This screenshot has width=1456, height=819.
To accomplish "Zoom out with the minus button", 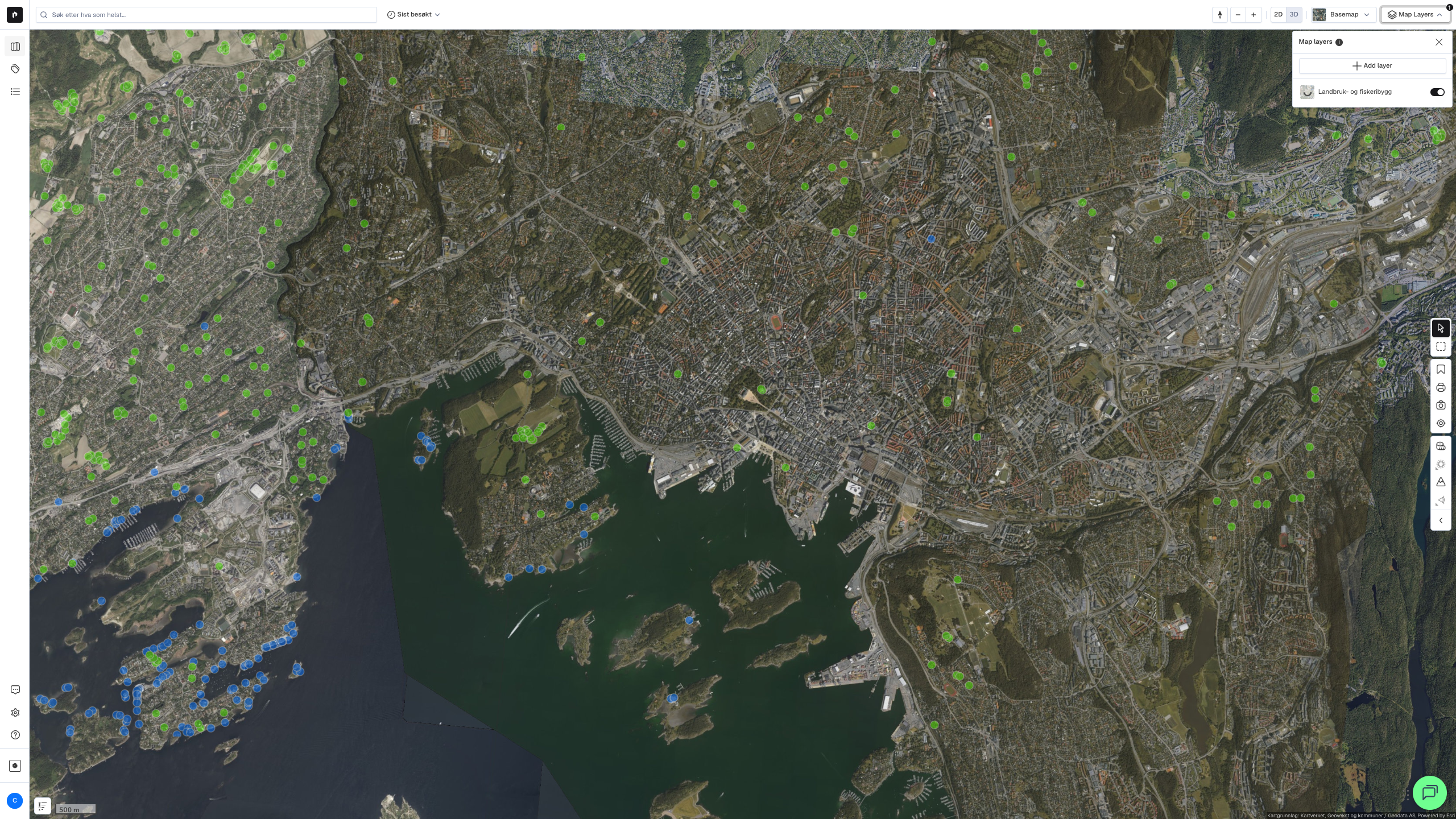I will 1238,15.
